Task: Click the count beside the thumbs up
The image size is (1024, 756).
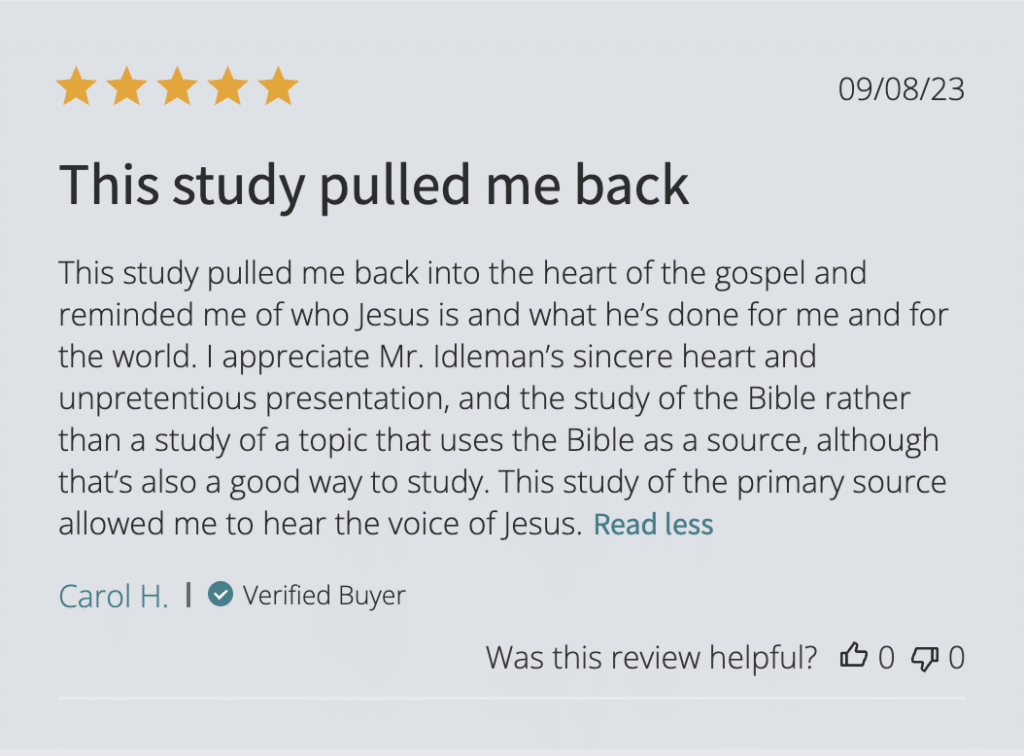Action: pyautogui.click(x=886, y=658)
